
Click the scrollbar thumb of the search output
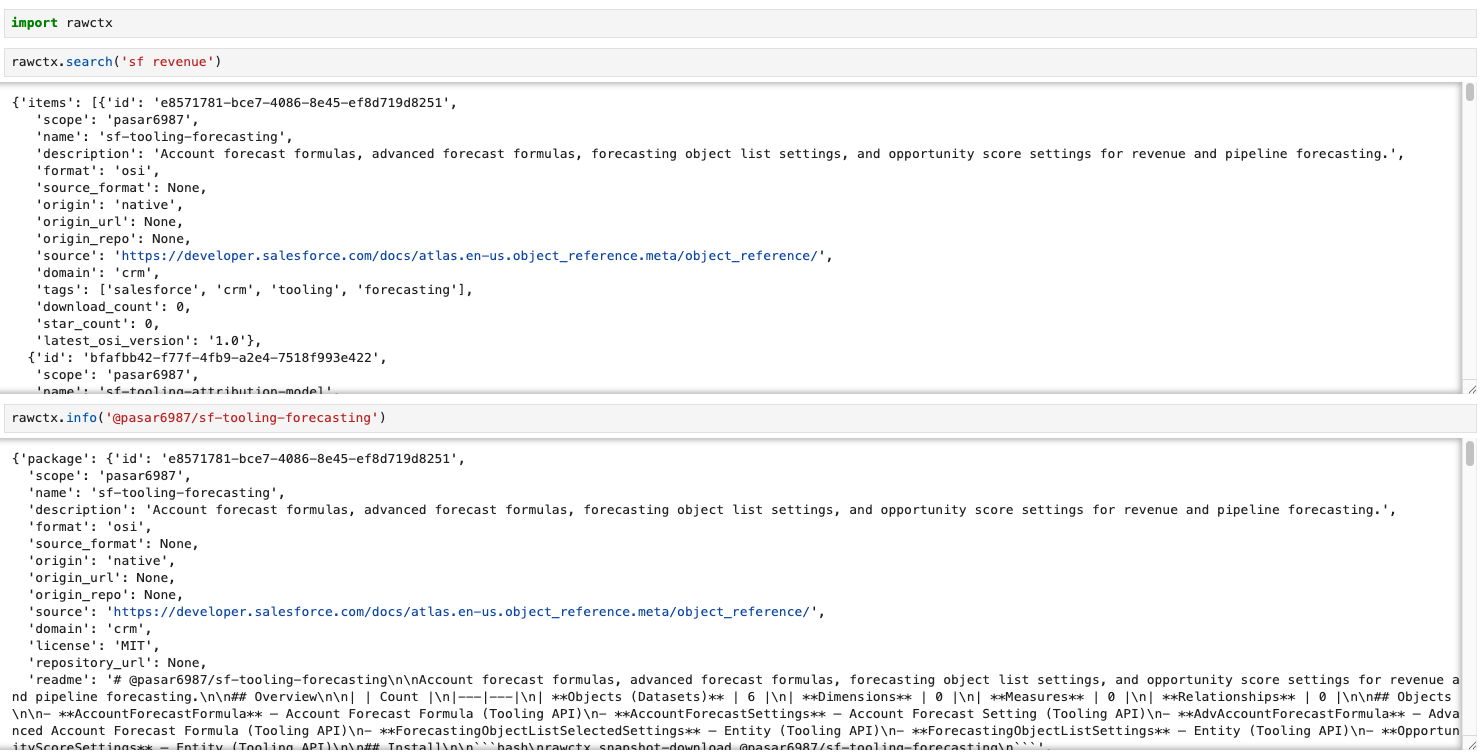1470,93
